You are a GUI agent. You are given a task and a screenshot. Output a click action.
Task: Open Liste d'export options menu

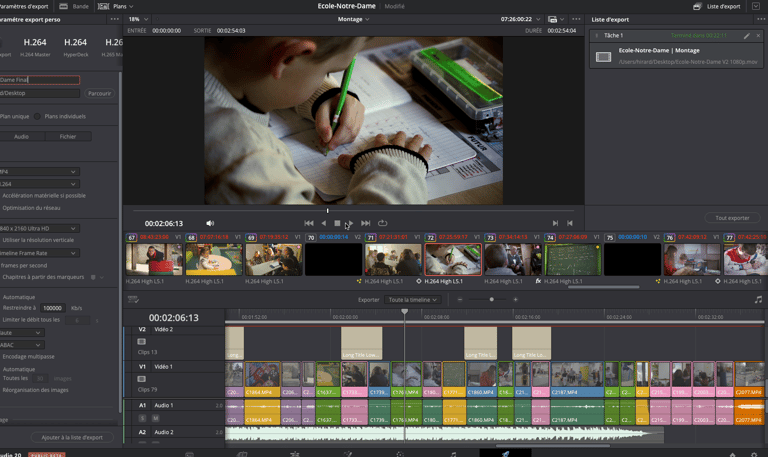761,19
